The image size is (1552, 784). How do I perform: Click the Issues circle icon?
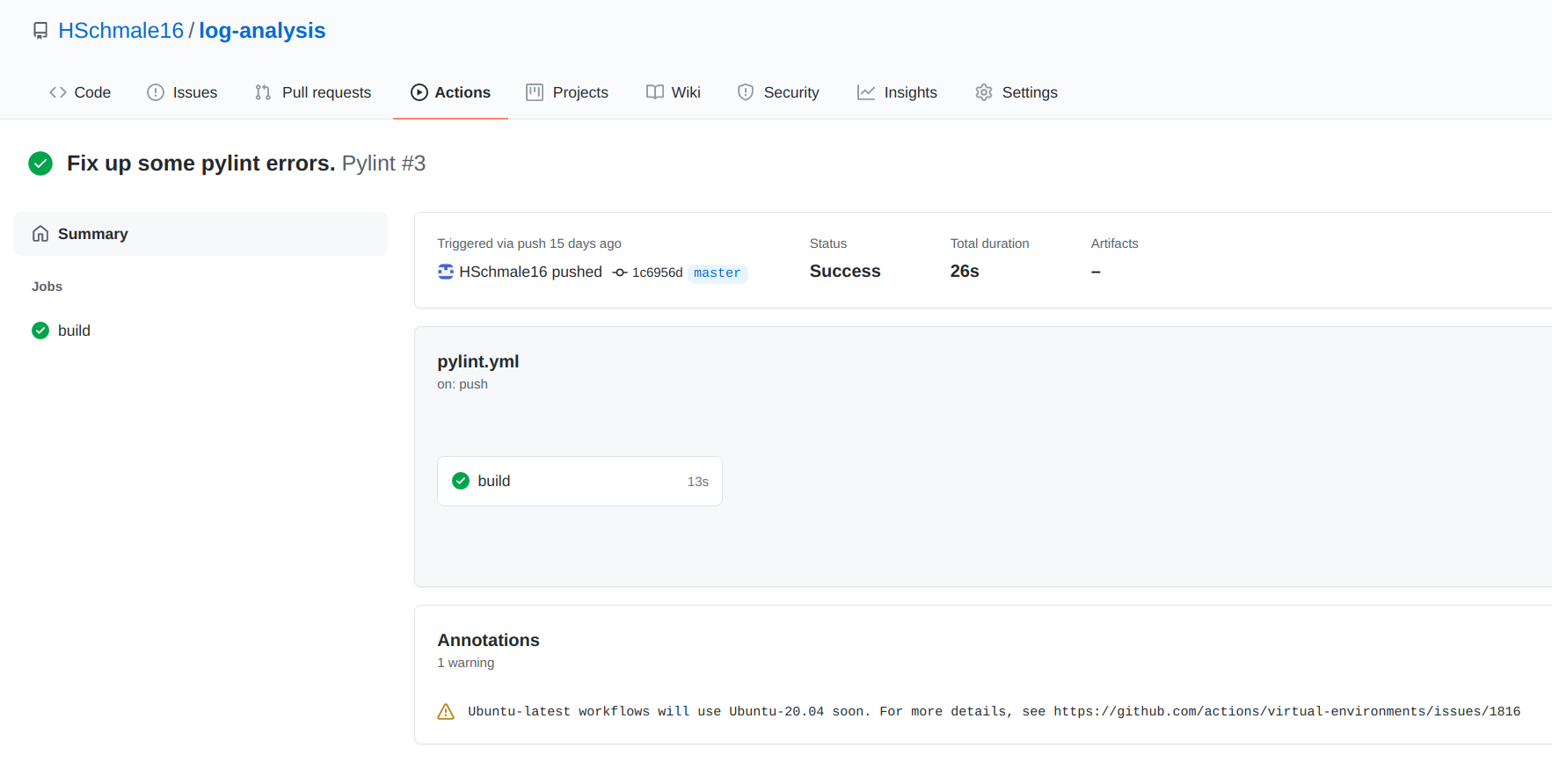coord(156,92)
